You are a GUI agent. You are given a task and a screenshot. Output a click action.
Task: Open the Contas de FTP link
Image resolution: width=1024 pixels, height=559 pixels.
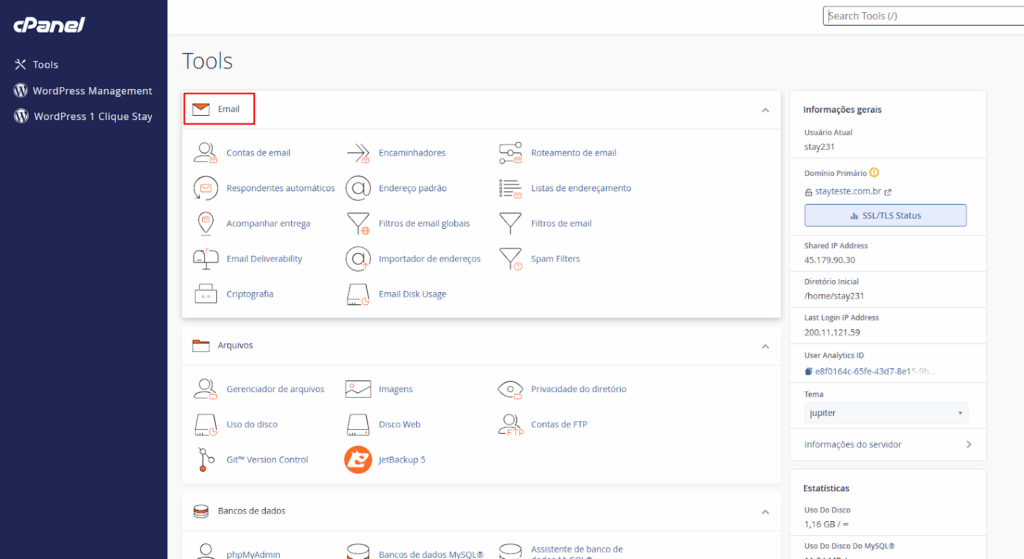pyautogui.click(x=559, y=425)
